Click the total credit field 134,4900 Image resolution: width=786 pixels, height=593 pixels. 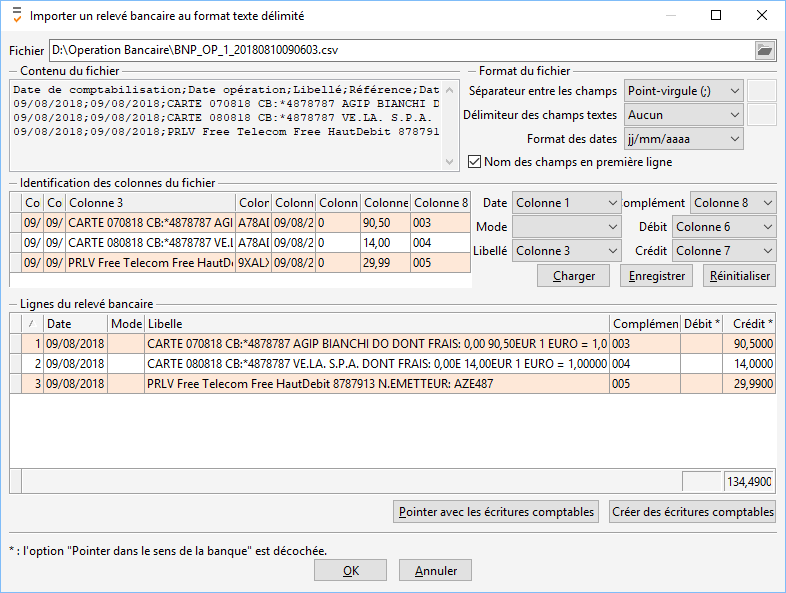click(x=749, y=482)
